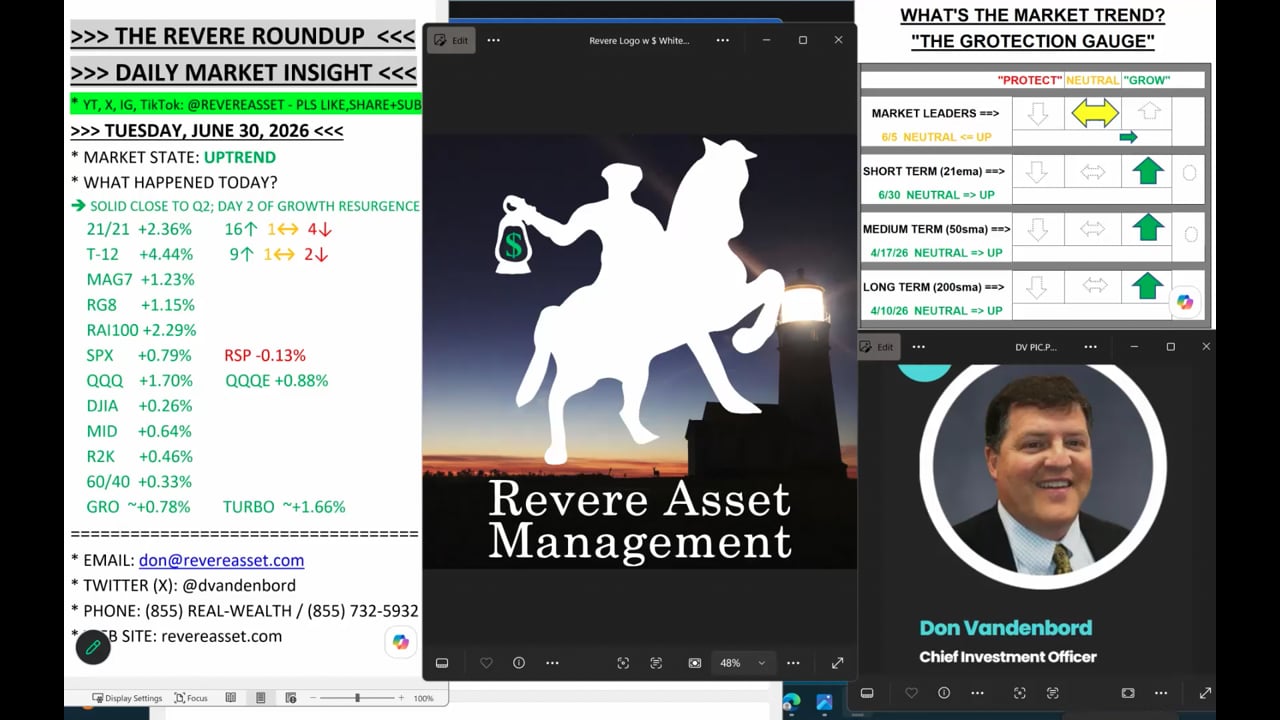
Task: Open the more options next to the zoom dropdown
Action: point(793,663)
